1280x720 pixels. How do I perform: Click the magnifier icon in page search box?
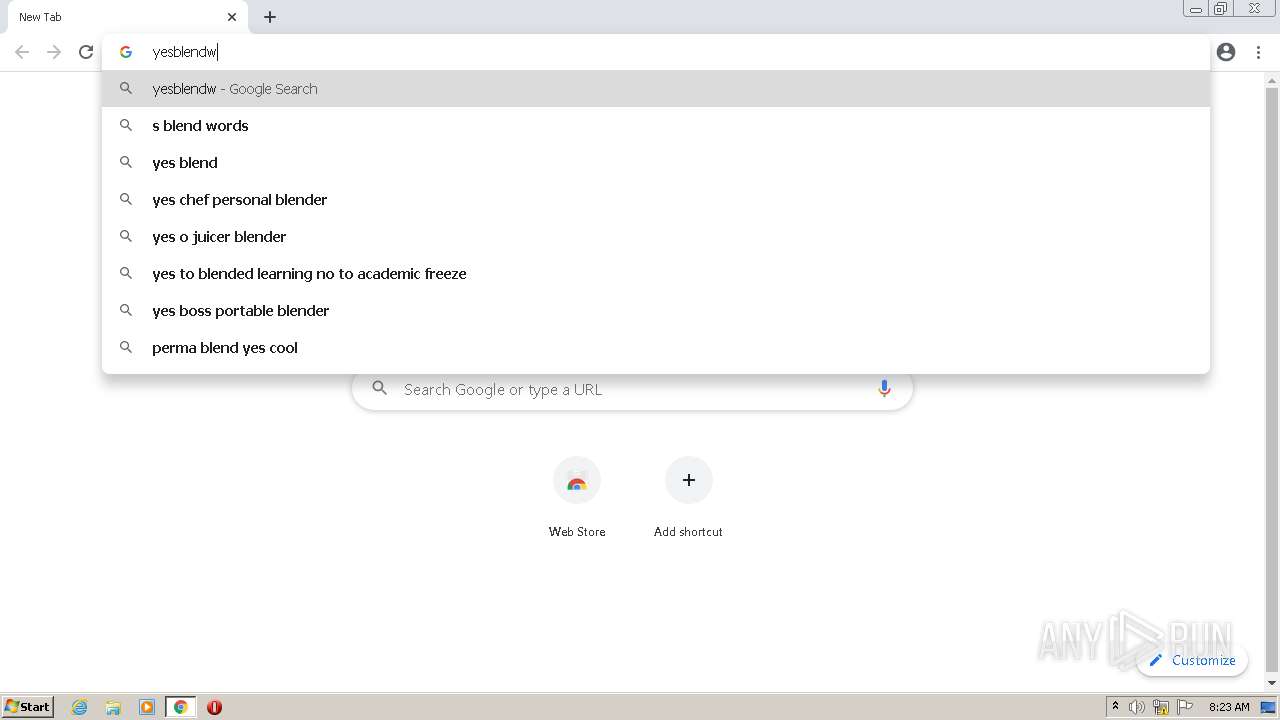pos(380,388)
